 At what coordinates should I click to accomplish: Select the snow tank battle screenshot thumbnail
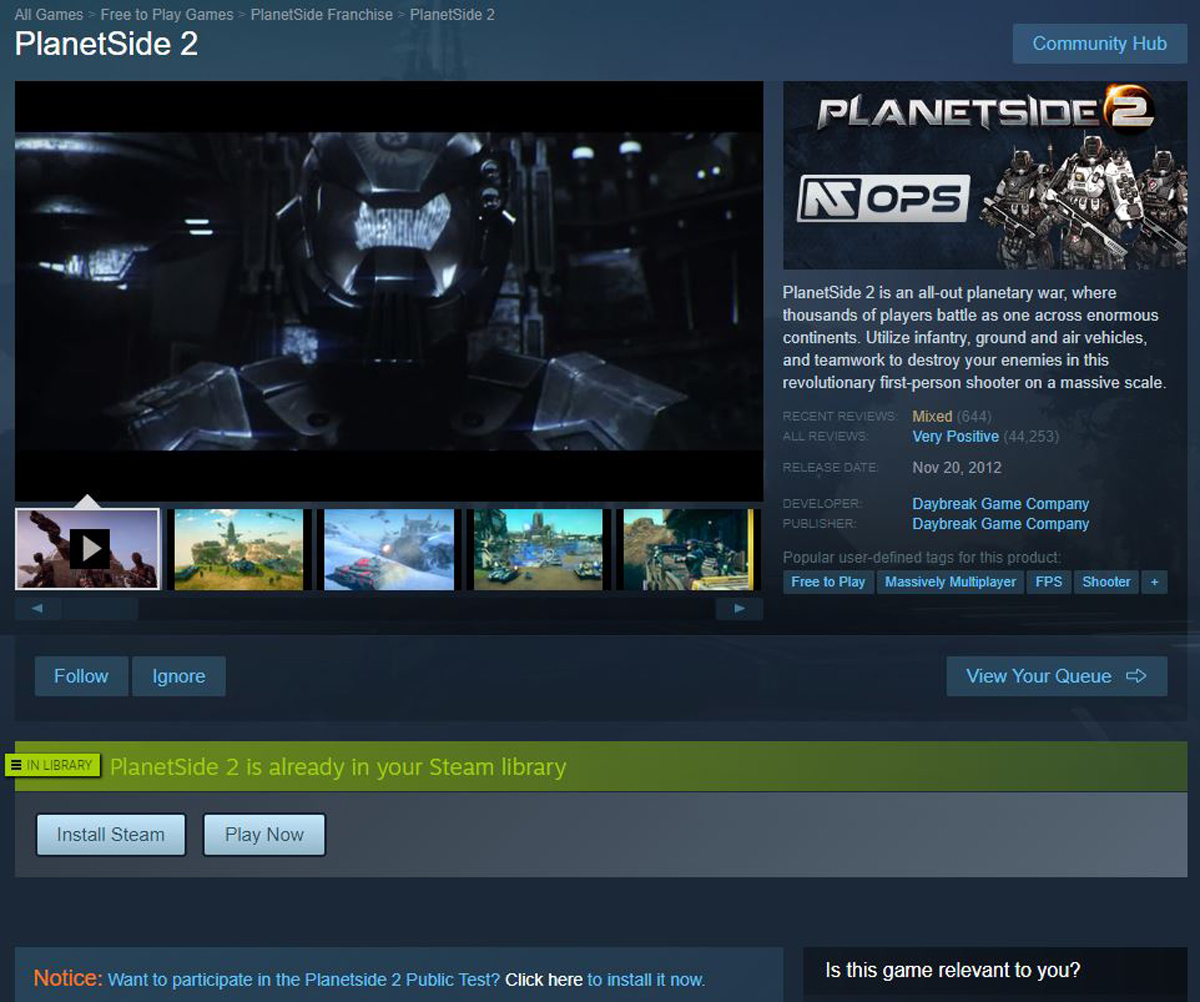(389, 548)
